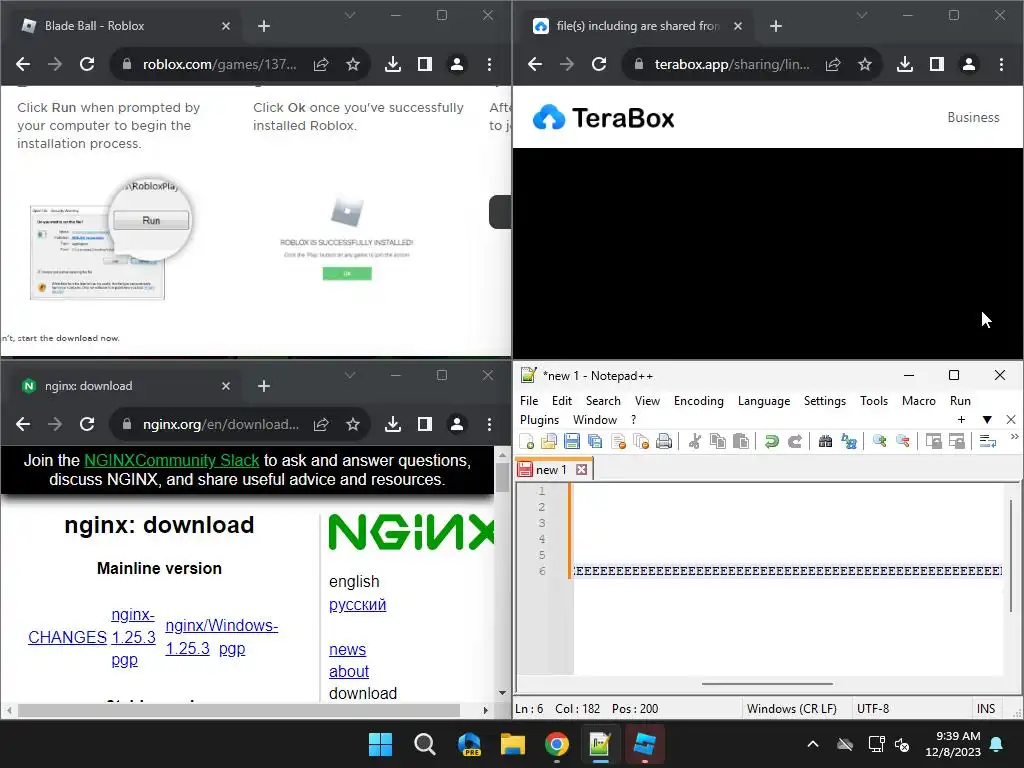The image size is (1024, 768).
Task: Click the Windows (CR LF) status bar field
Action: click(792, 709)
